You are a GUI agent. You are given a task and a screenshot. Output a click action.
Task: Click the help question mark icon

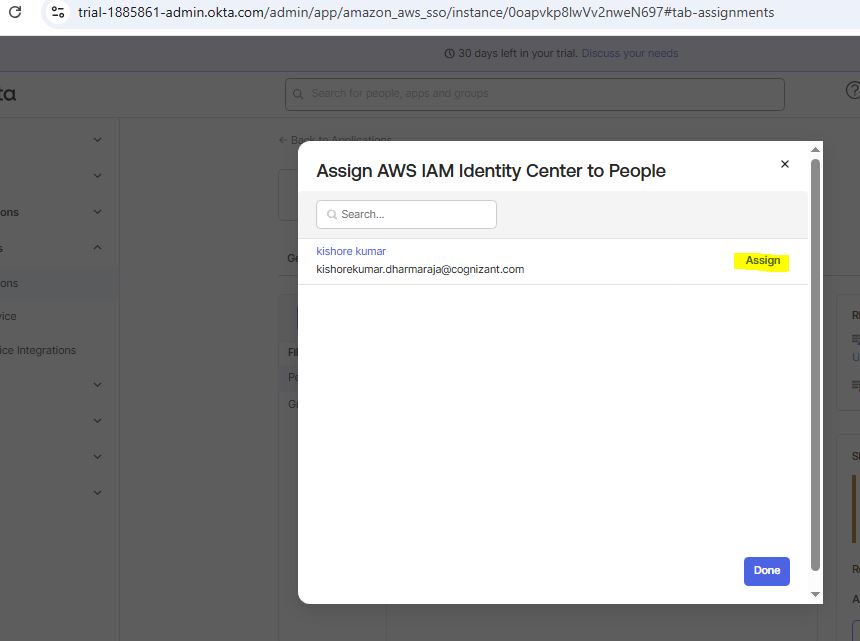853,91
